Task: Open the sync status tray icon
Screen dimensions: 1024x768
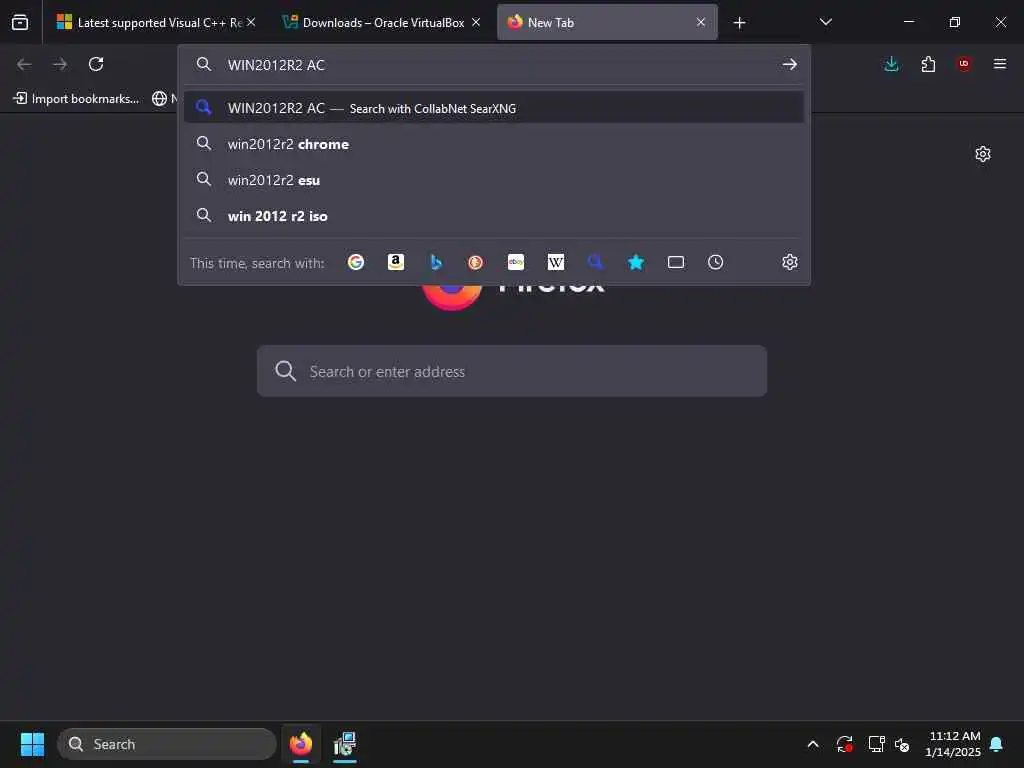Action: coord(844,744)
